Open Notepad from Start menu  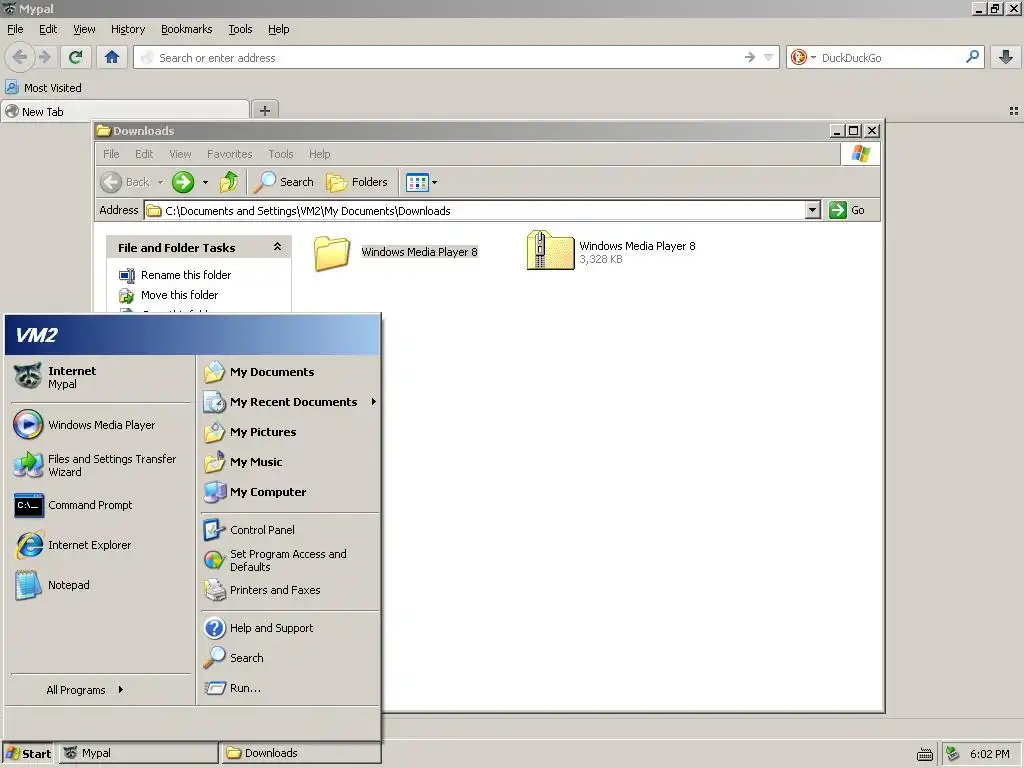pyautogui.click(x=101, y=584)
